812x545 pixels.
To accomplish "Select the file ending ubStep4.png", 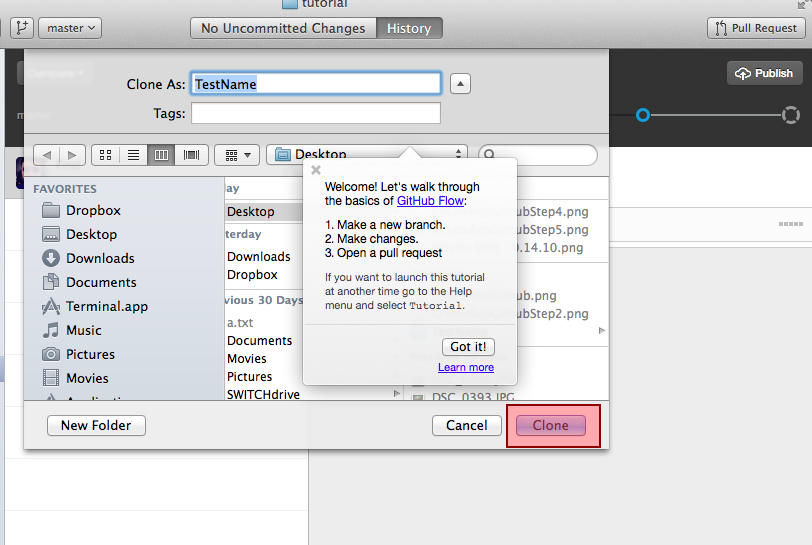I will [x=552, y=212].
